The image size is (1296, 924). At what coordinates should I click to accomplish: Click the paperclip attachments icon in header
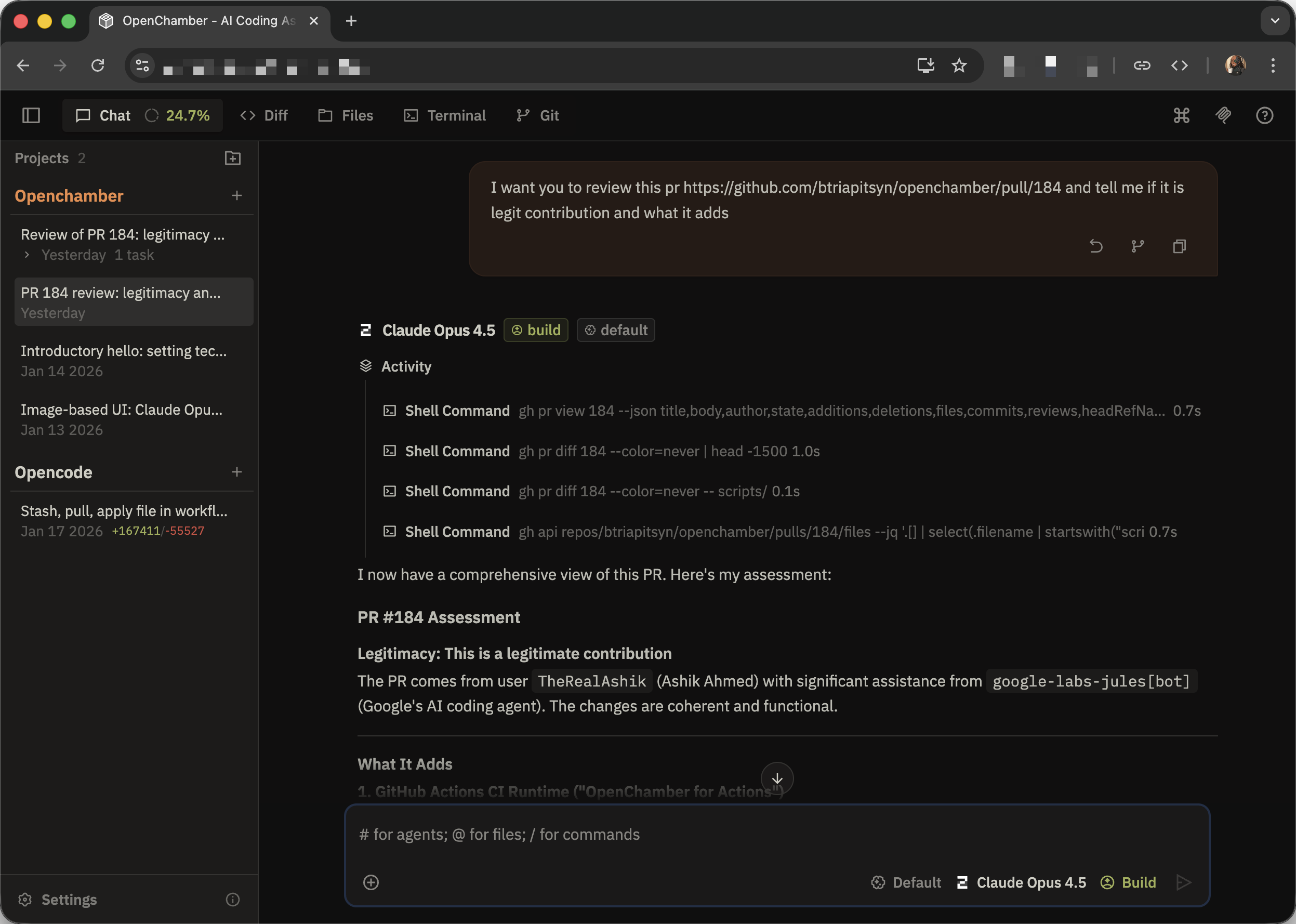(1223, 115)
